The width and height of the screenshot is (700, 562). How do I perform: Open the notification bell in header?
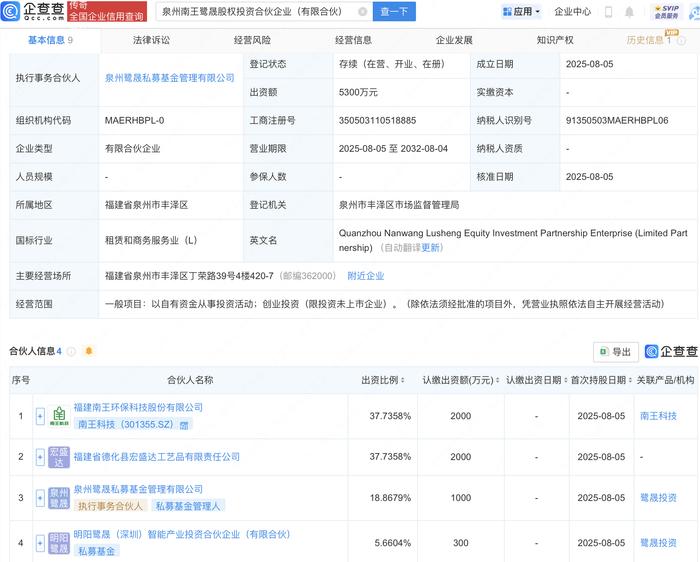pyautogui.click(x=629, y=12)
